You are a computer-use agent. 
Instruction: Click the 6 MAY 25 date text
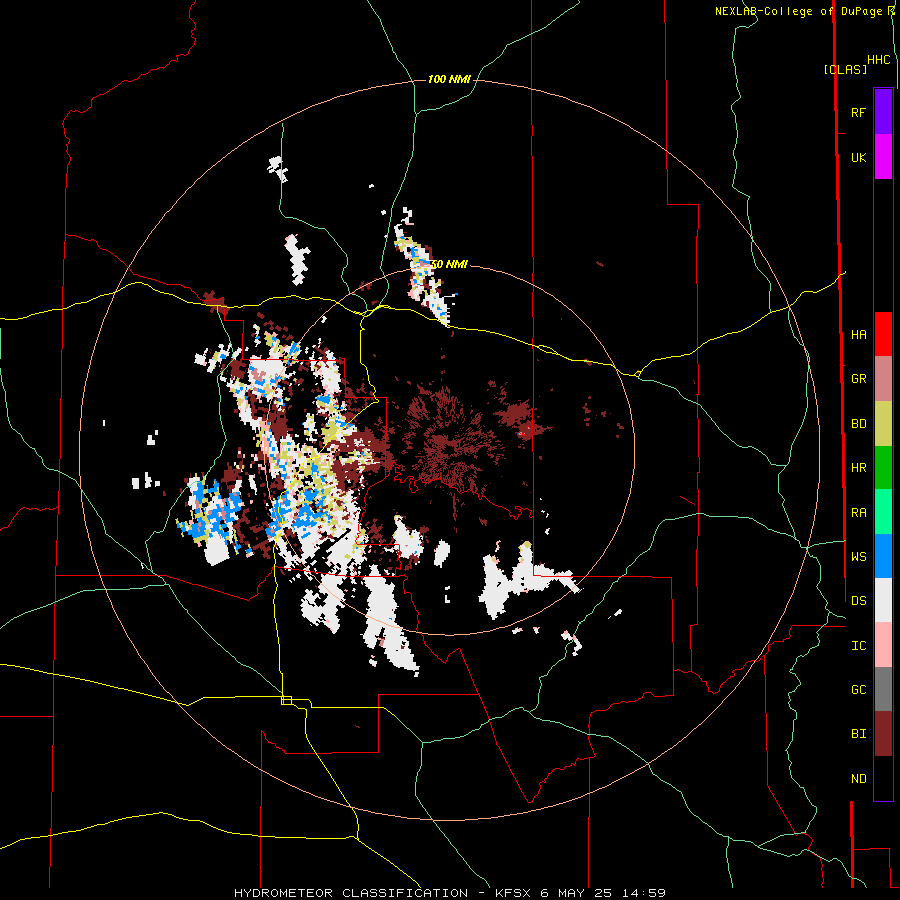coord(577,893)
